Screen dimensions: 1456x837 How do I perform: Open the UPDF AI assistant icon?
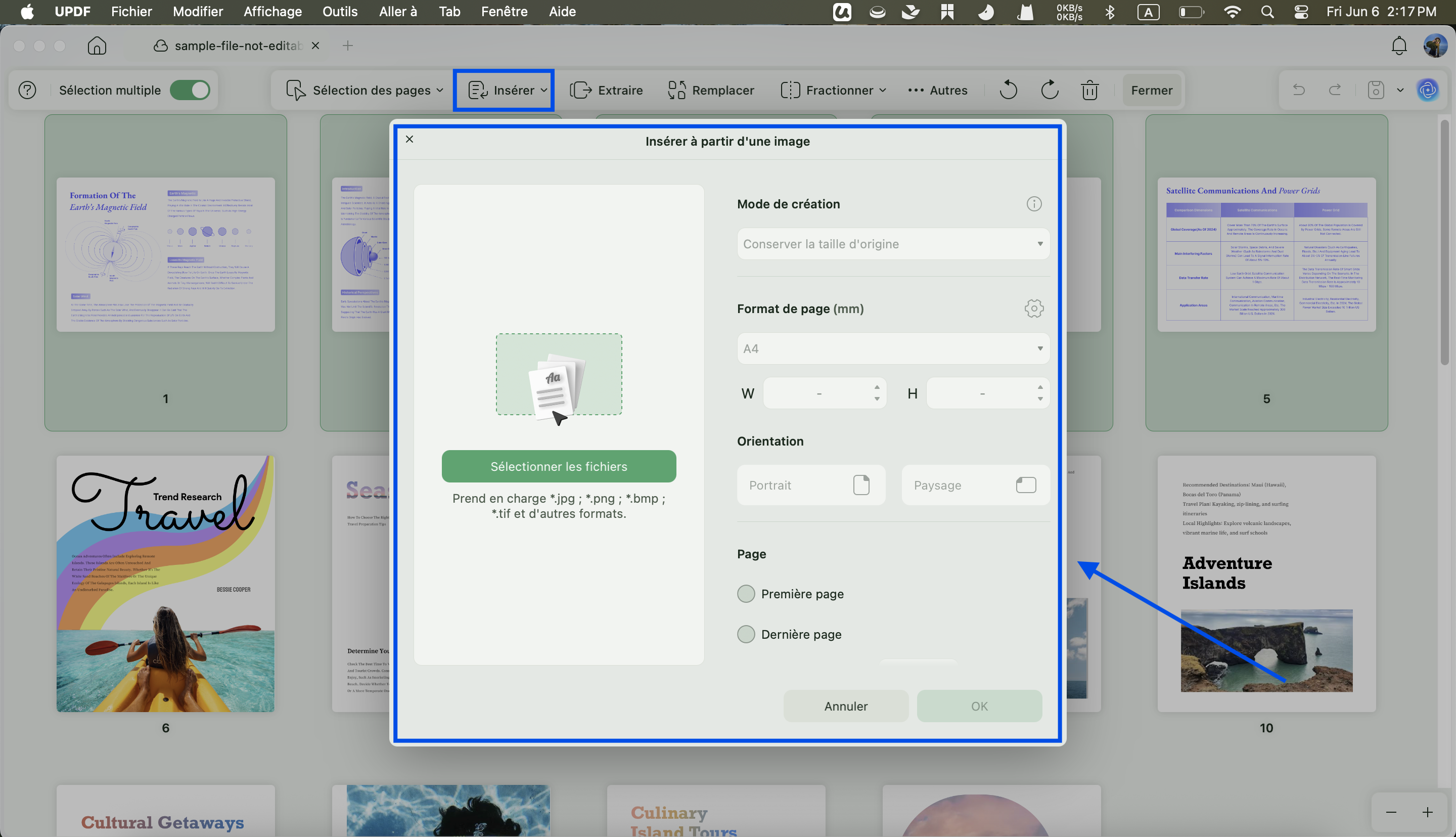pos(1428,90)
